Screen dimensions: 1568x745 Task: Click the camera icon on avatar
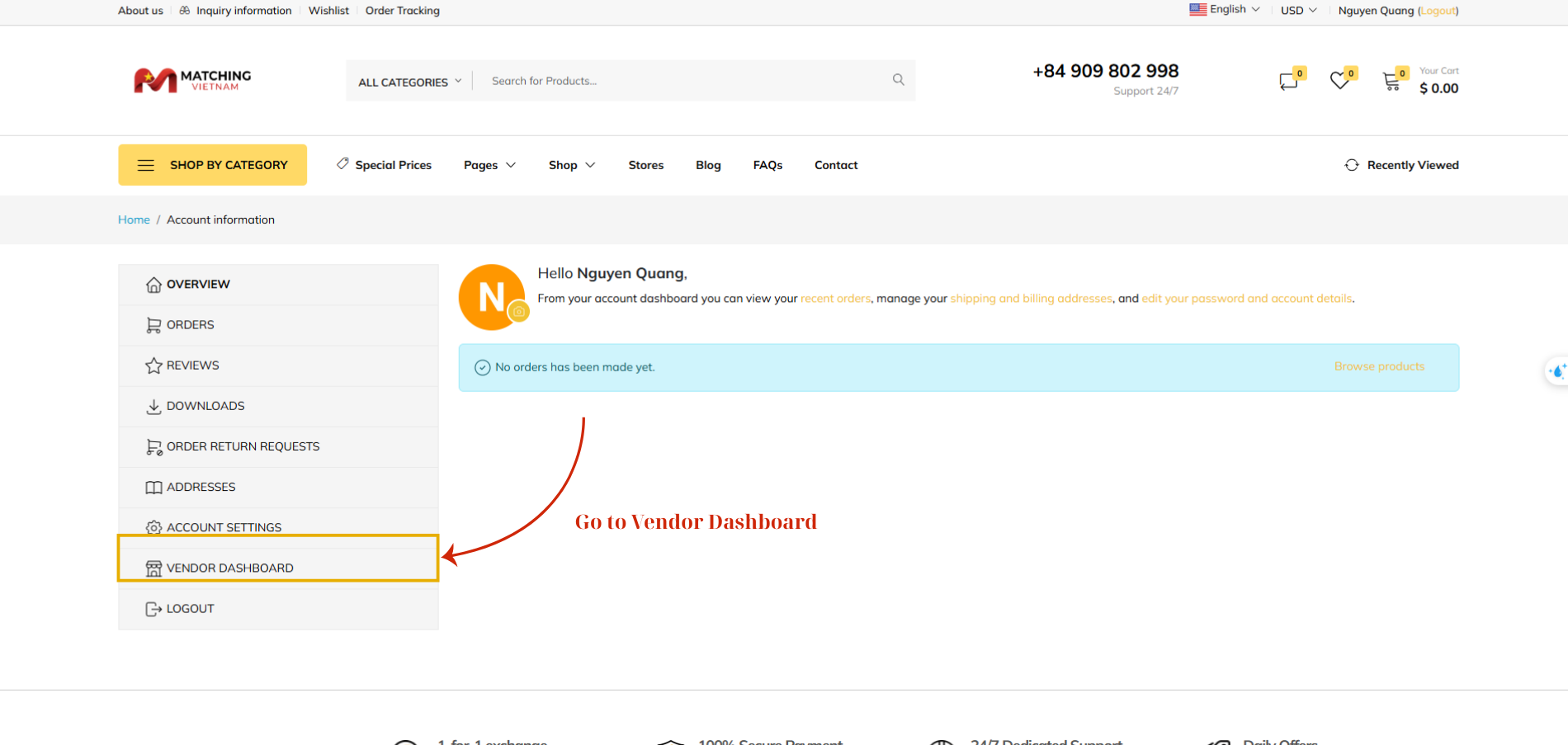pyautogui.click(x=519, y=312)
